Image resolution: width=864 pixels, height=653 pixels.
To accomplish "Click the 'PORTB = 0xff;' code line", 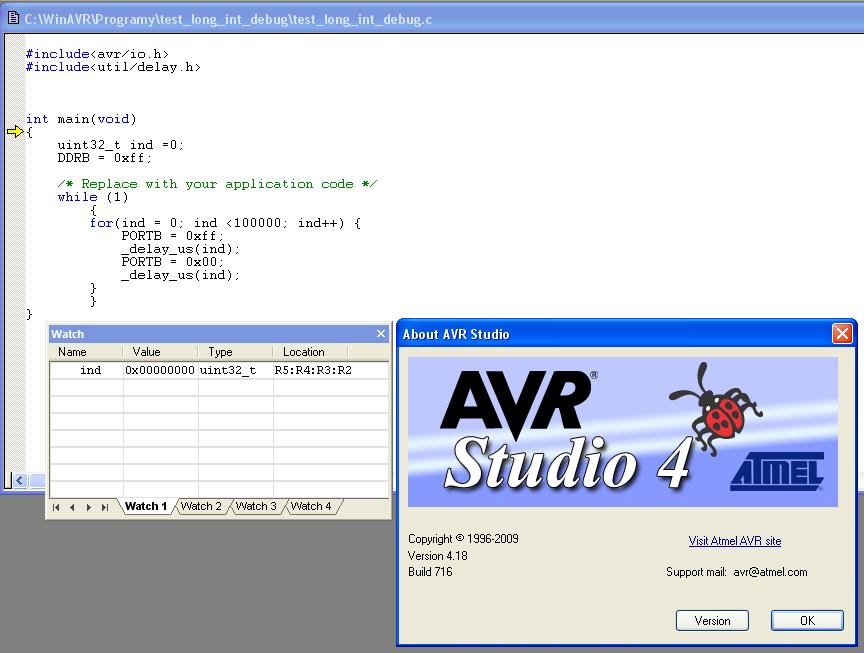I will [172, 236].
